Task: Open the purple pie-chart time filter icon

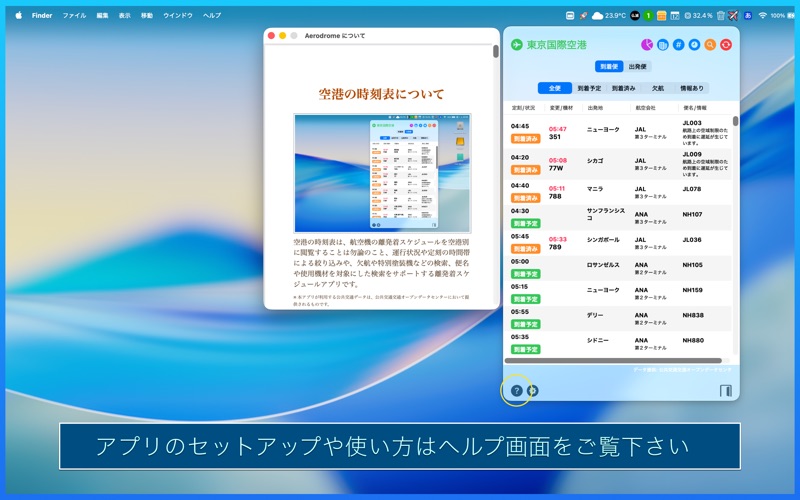Action: click(x=647, y=45)
